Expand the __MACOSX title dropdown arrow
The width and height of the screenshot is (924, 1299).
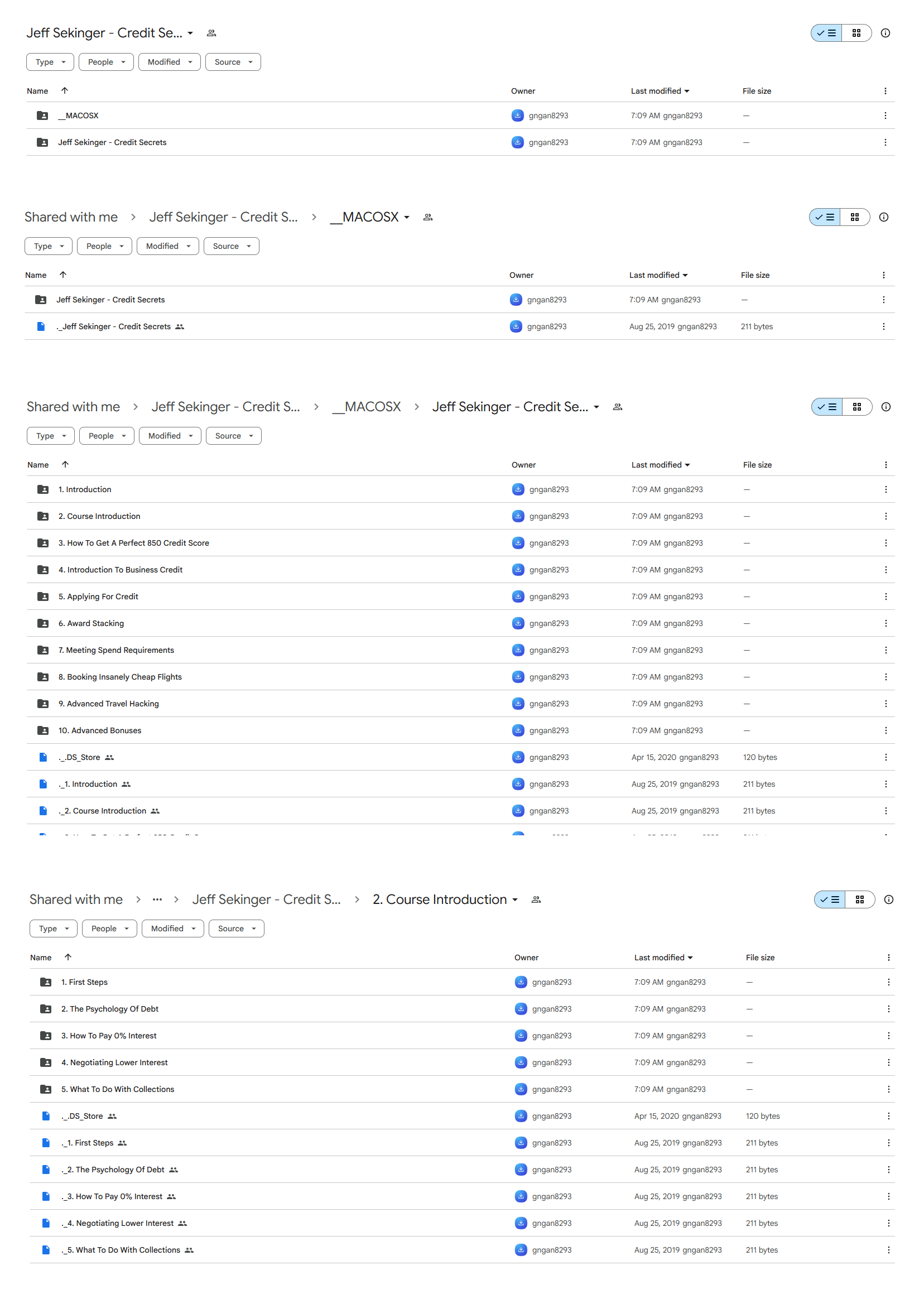point(406,218)
